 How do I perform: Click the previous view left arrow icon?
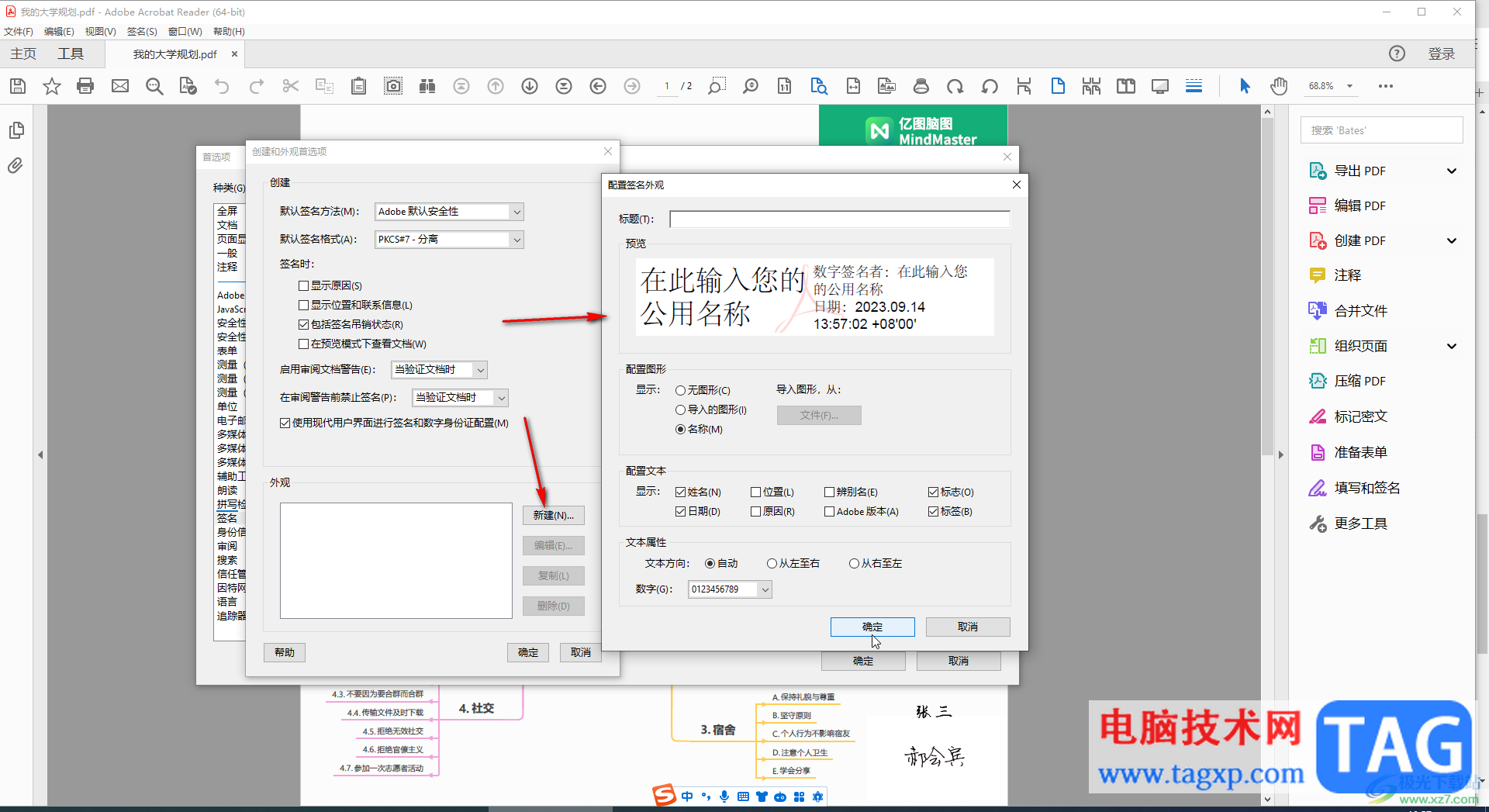598,86
